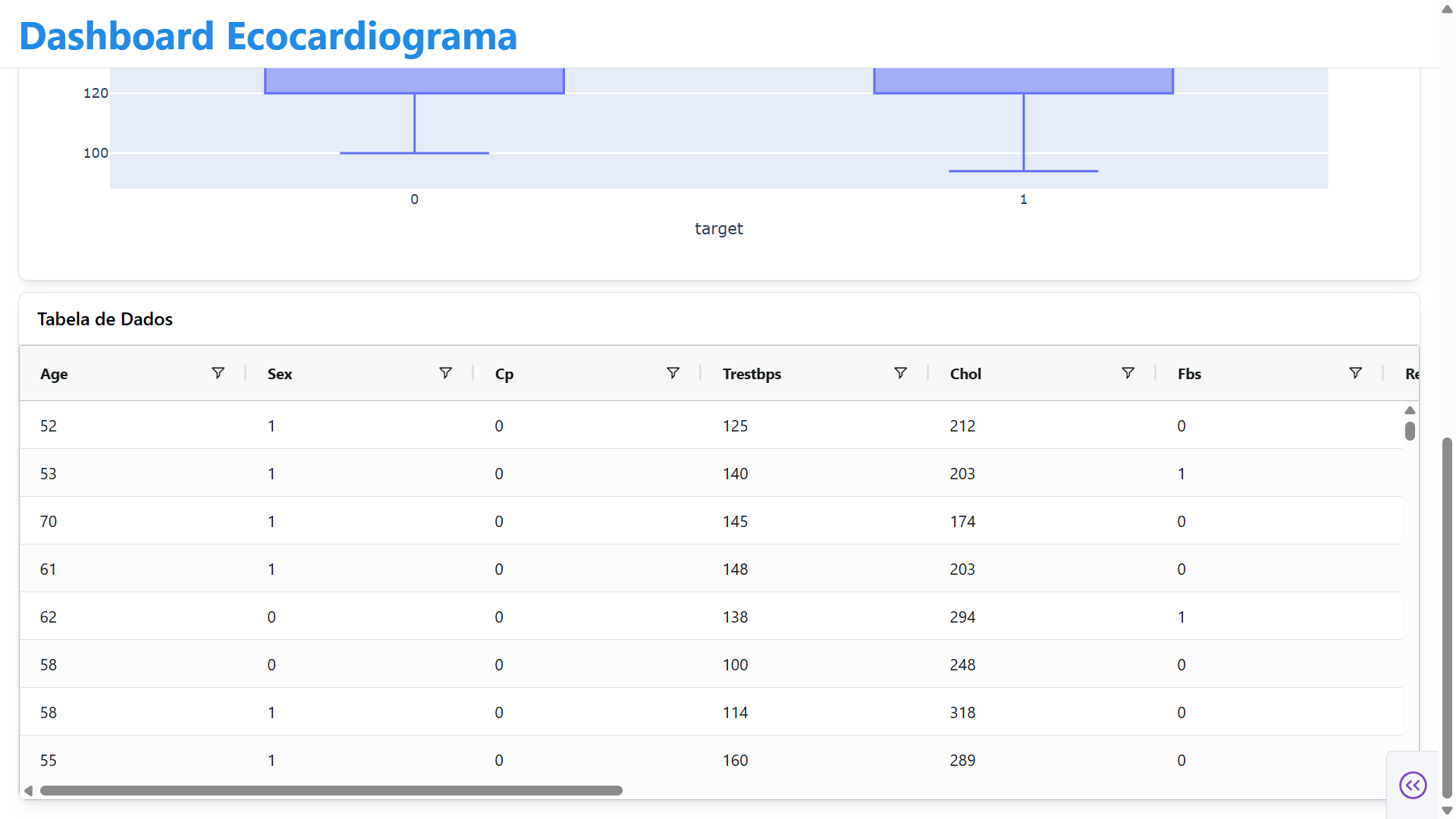Click the table's horizontal scrollbar thumb
Image resolution: width=1456 pixels, height=819 pixels.
click(x=331, y=790)
